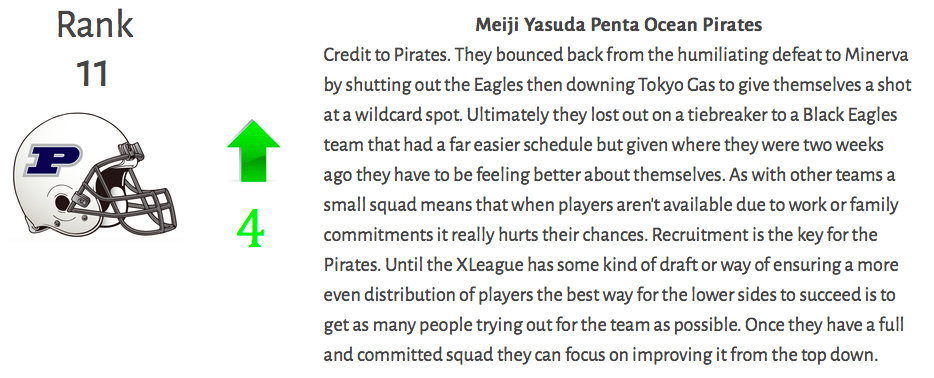Click the Meiji Yasuda Penta Ocean Pirates title
Viewport: 934px width, 378px height.
tap(618, 26)
